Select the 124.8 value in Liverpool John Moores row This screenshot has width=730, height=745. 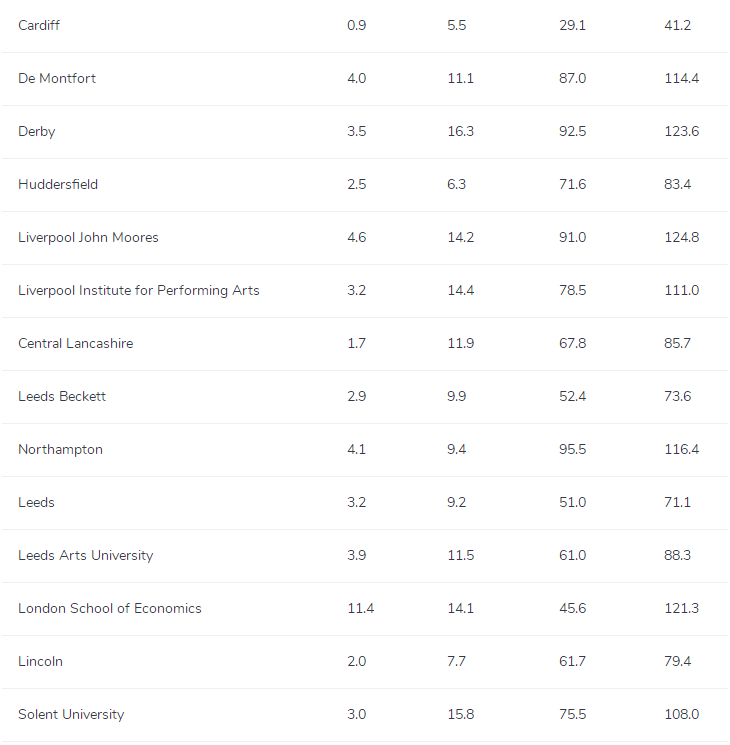point(681,237)
